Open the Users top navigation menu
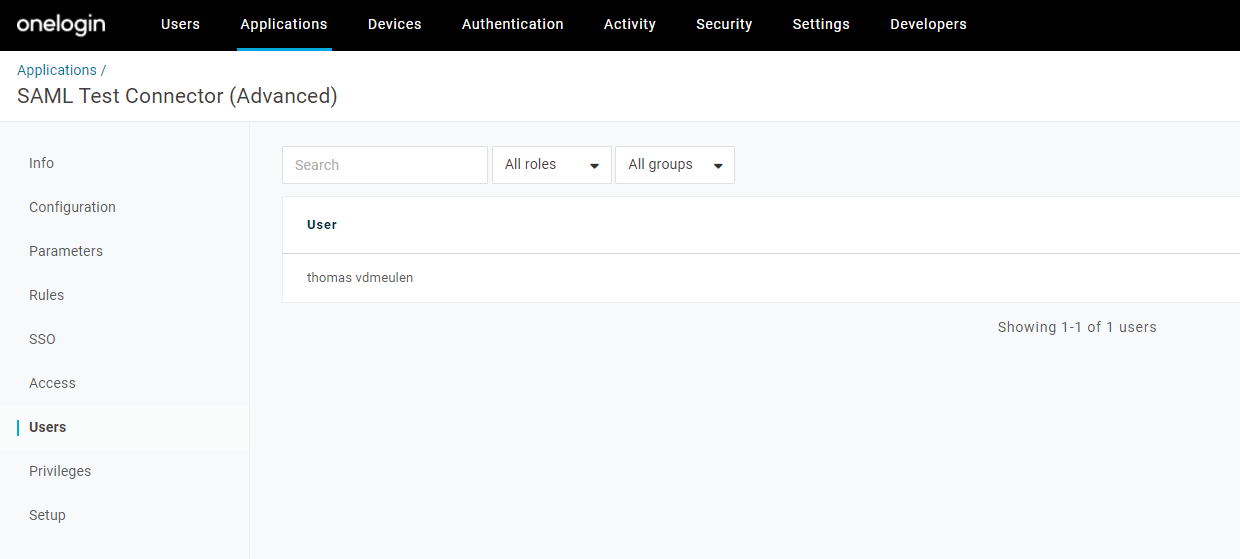The image size is (1240, 559). 180,24
